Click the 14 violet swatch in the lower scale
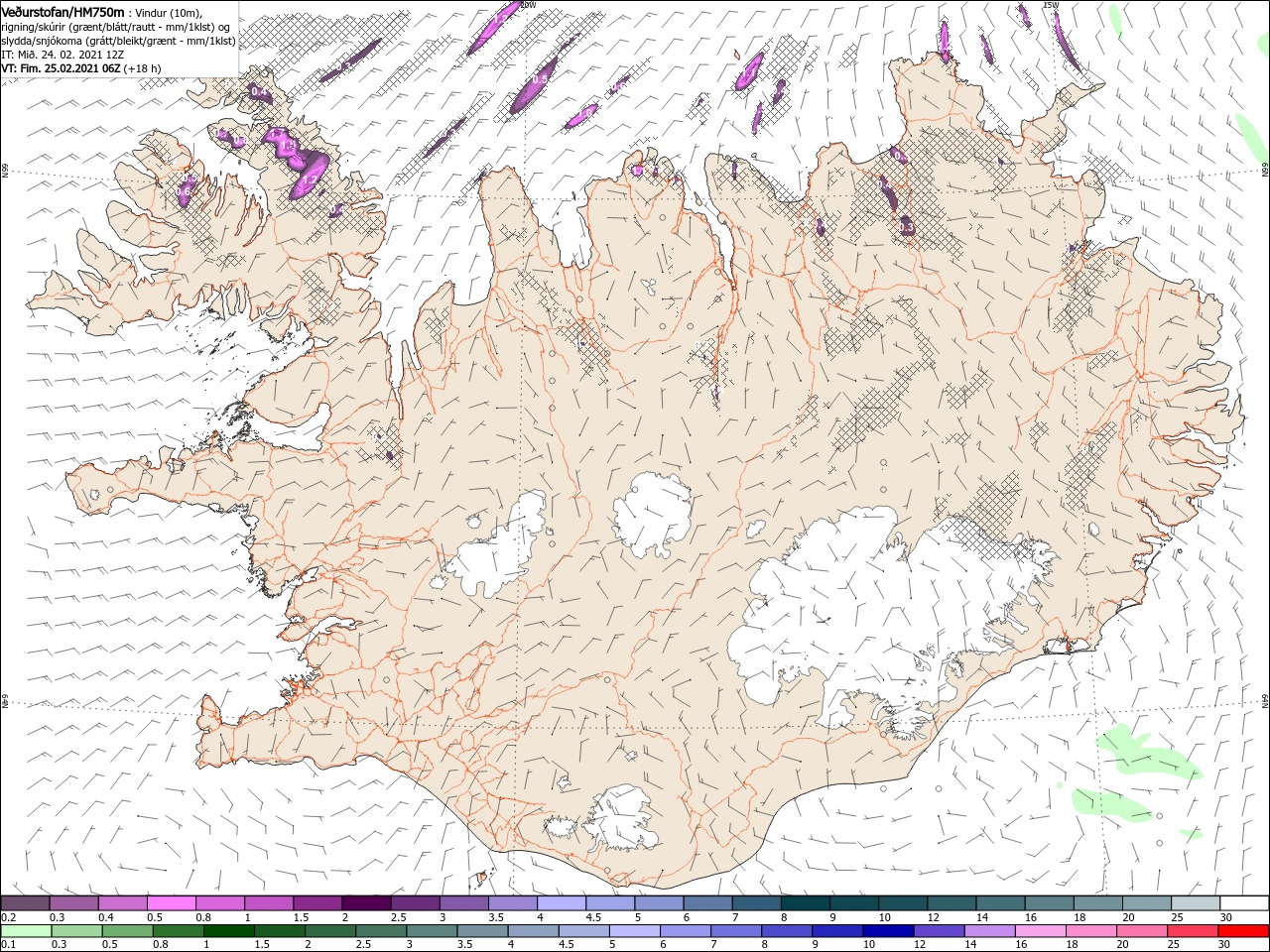This screenshot has height=952, width=1270. tap(989, 931)
